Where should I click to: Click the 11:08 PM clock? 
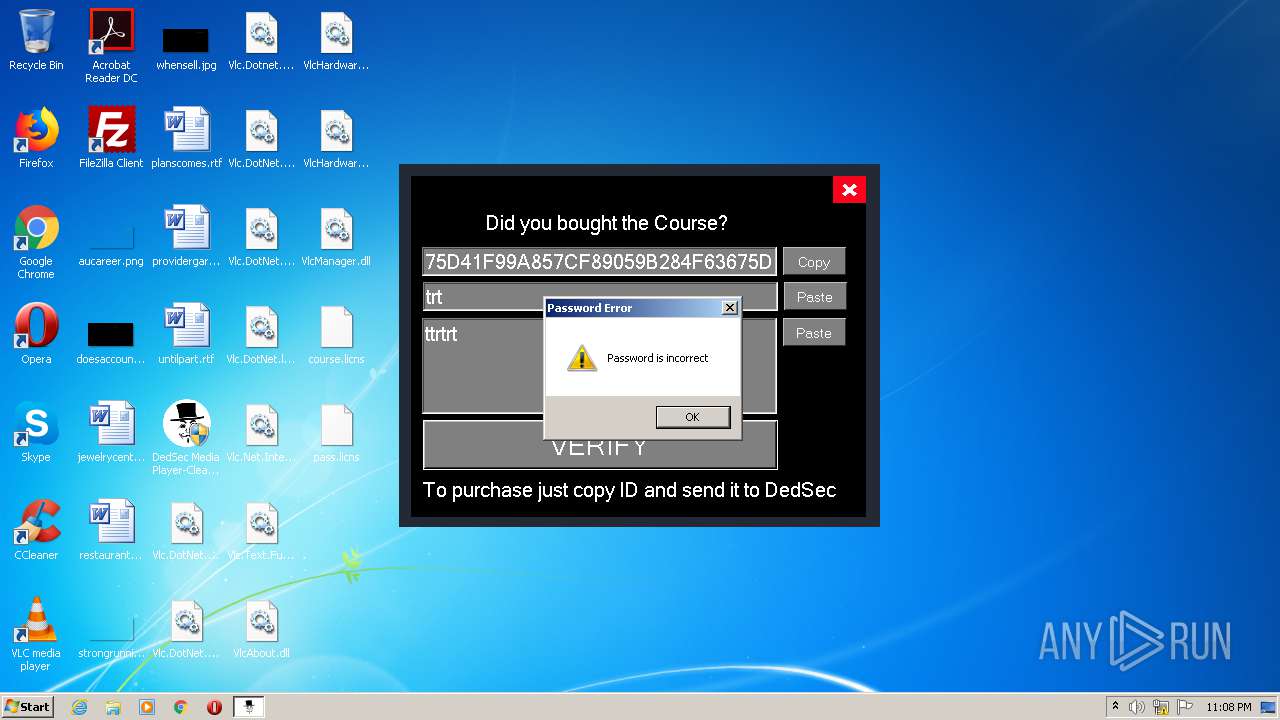click(1228, 707)
